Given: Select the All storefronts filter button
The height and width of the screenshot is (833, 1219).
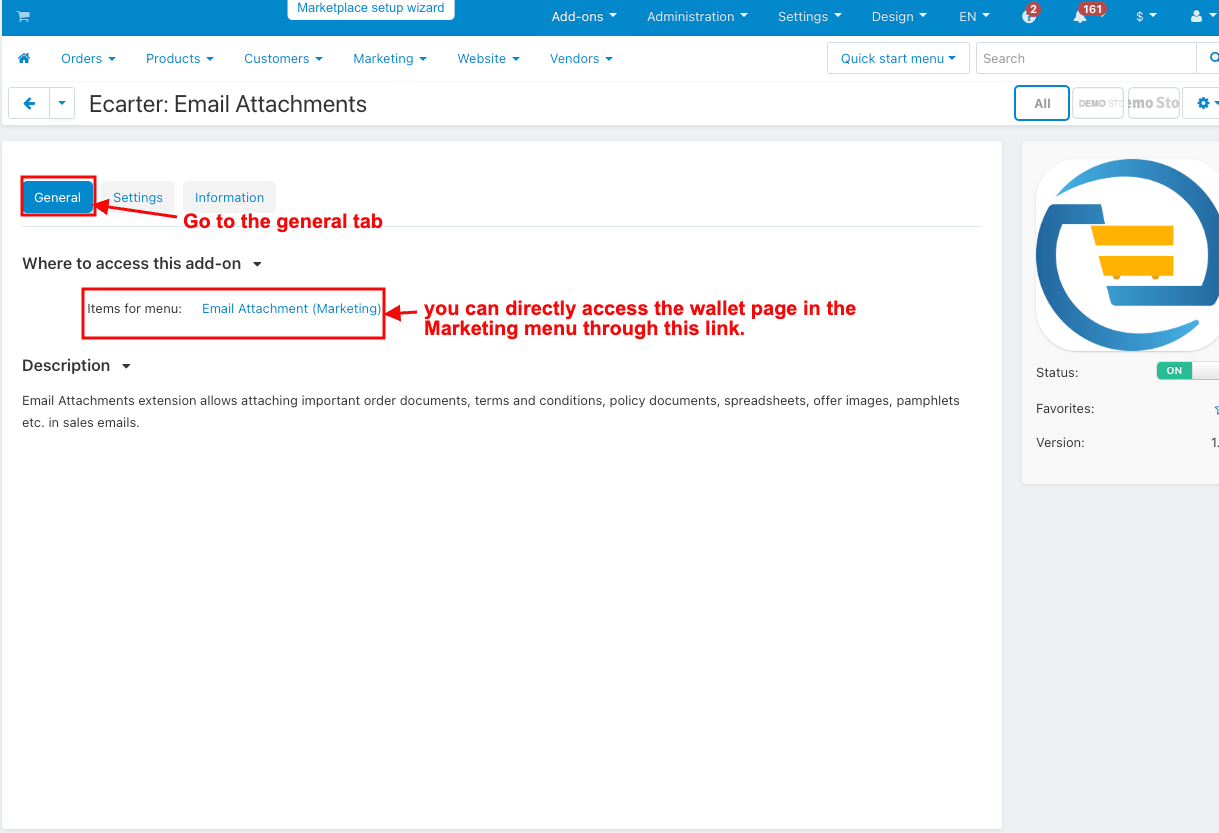Looking at the screenshot, I should [1042, 103].
